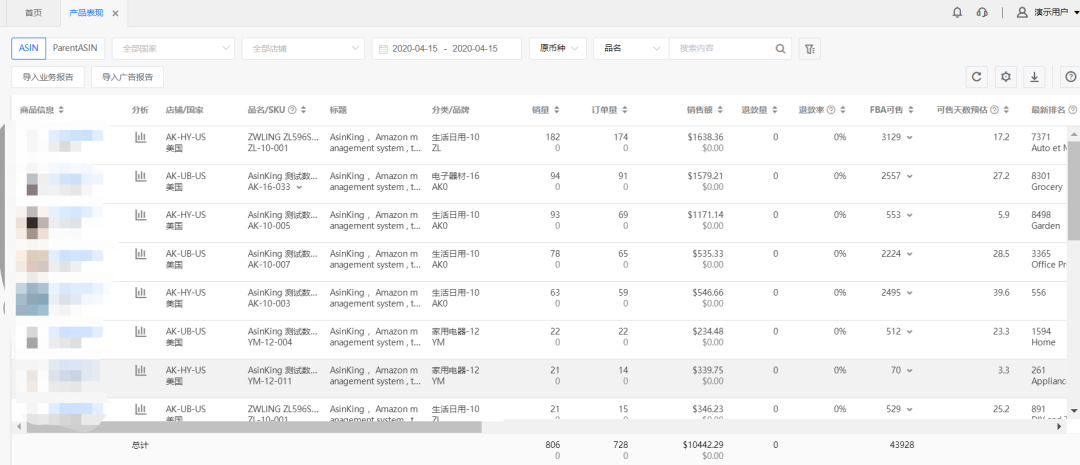
Task: Open analysis chart for ZL-10-001 AK-HY-US row
Action: coord(141,138)
